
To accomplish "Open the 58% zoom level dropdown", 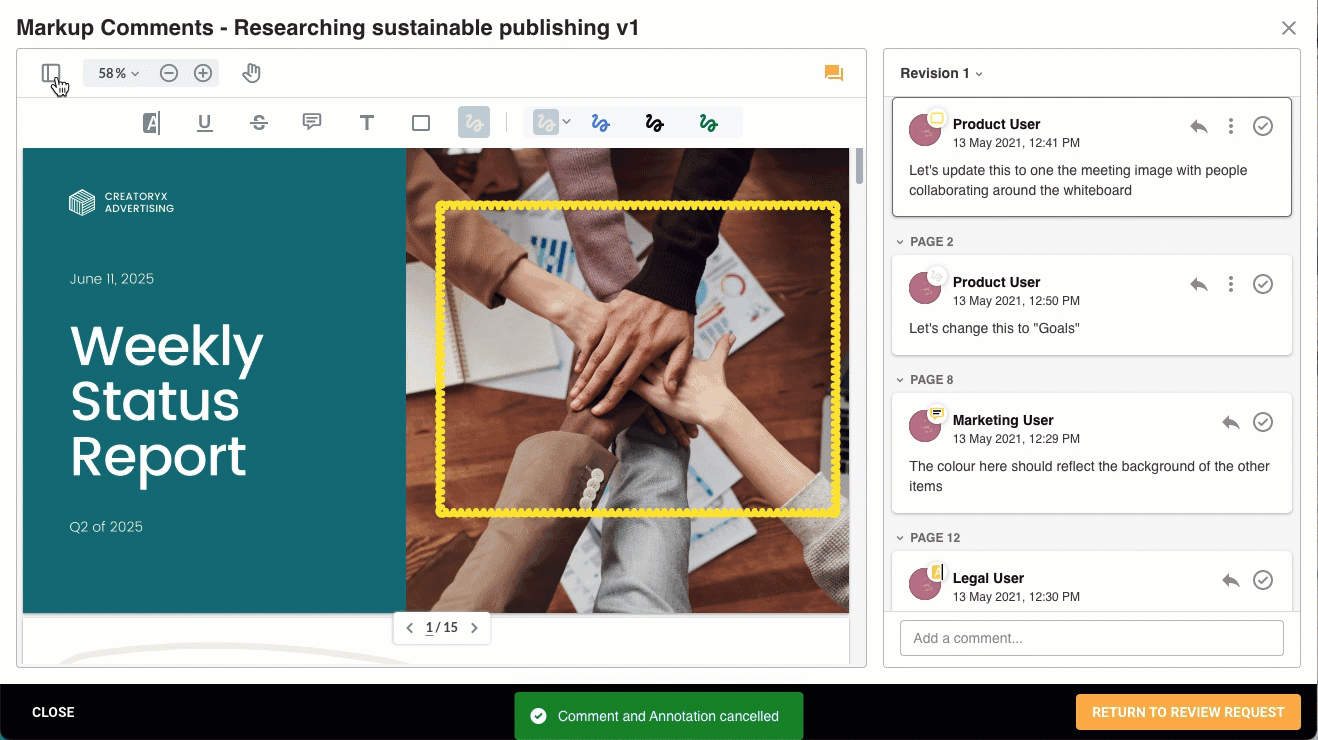I will pos(118,73).
